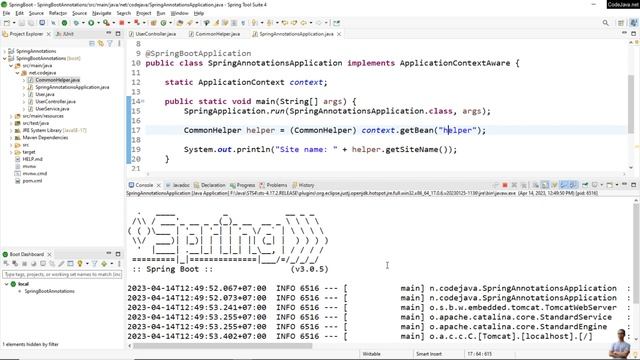This screenshot has height=360, width=640.
Task: Open dropdown arrow next to Run icon
Action: [98, 23]
